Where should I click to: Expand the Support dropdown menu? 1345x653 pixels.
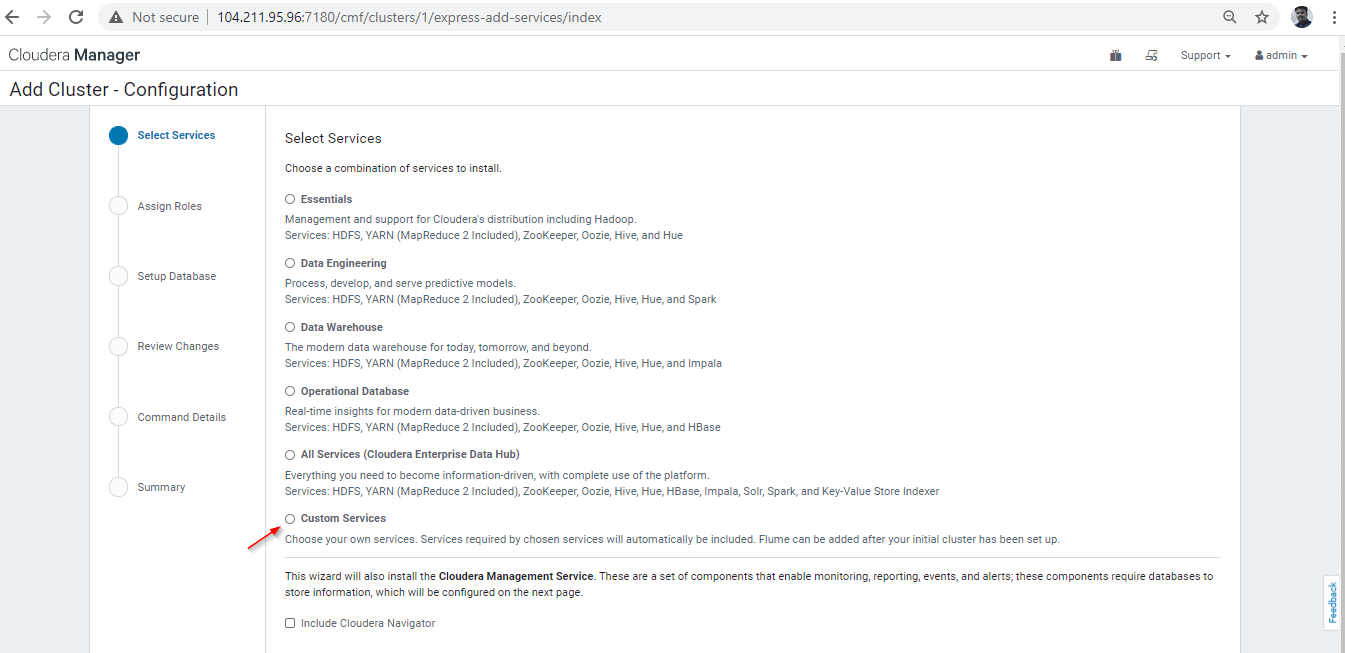[x=1205, y=56]
